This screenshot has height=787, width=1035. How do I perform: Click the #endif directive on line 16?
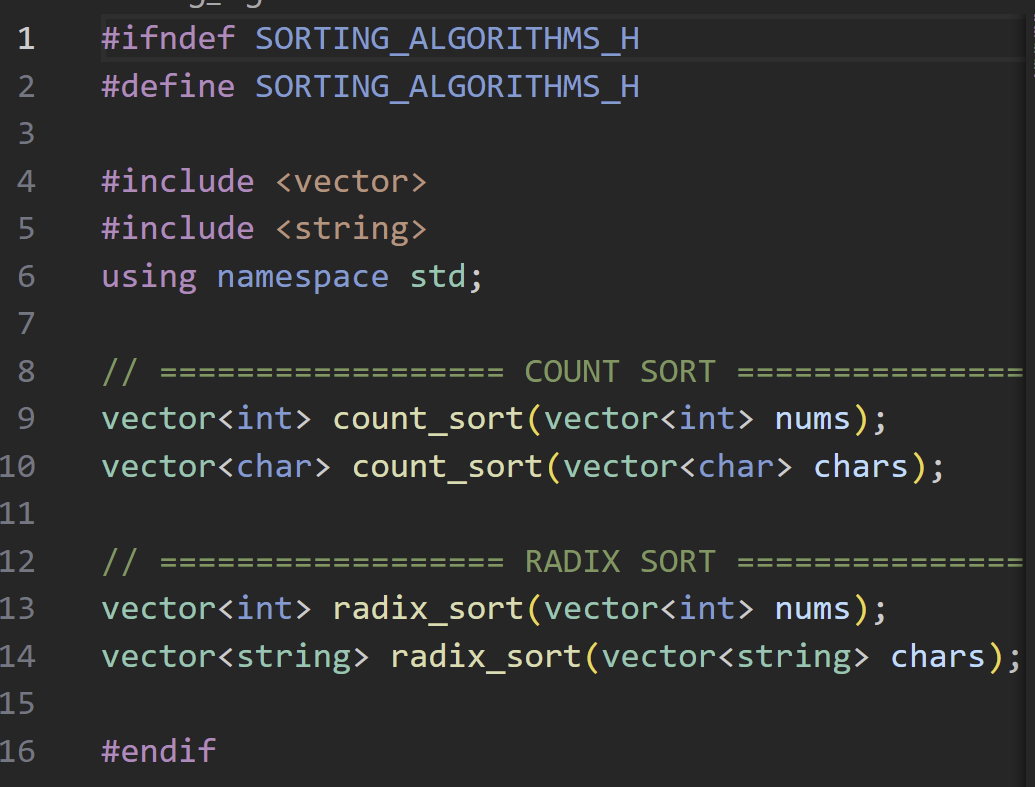click(158, 750)
